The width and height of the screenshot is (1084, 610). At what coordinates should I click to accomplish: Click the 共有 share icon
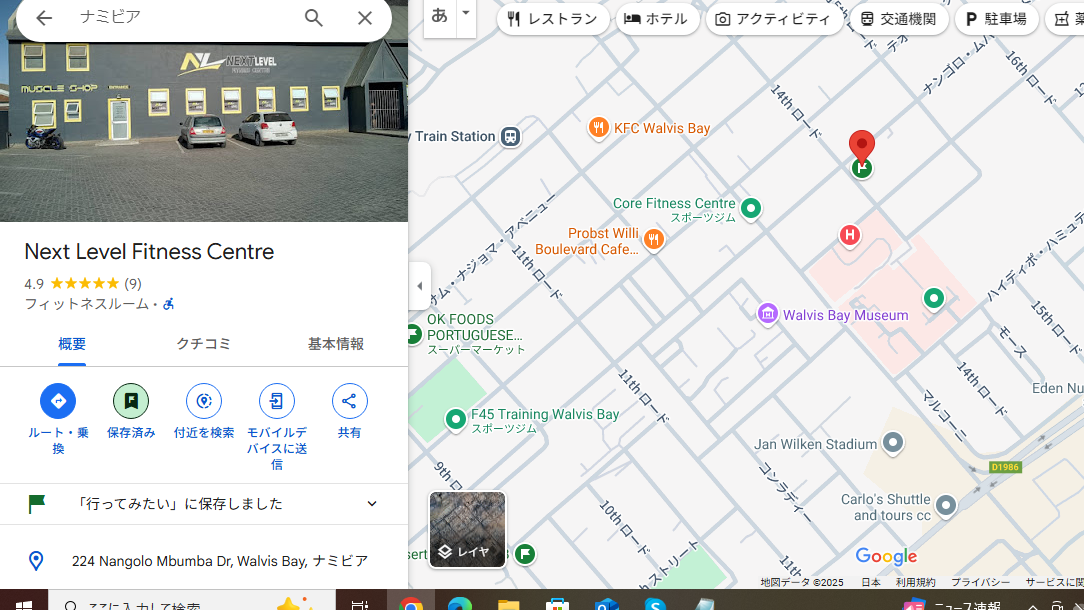349,401
